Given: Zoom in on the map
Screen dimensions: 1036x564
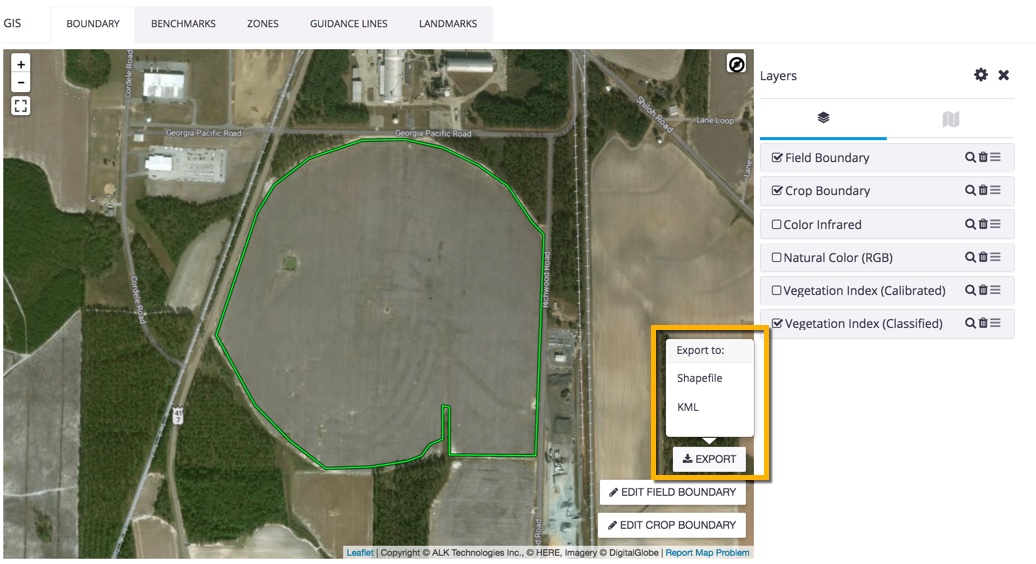Looking at the screenshot, I should click(x=21, y=64).
